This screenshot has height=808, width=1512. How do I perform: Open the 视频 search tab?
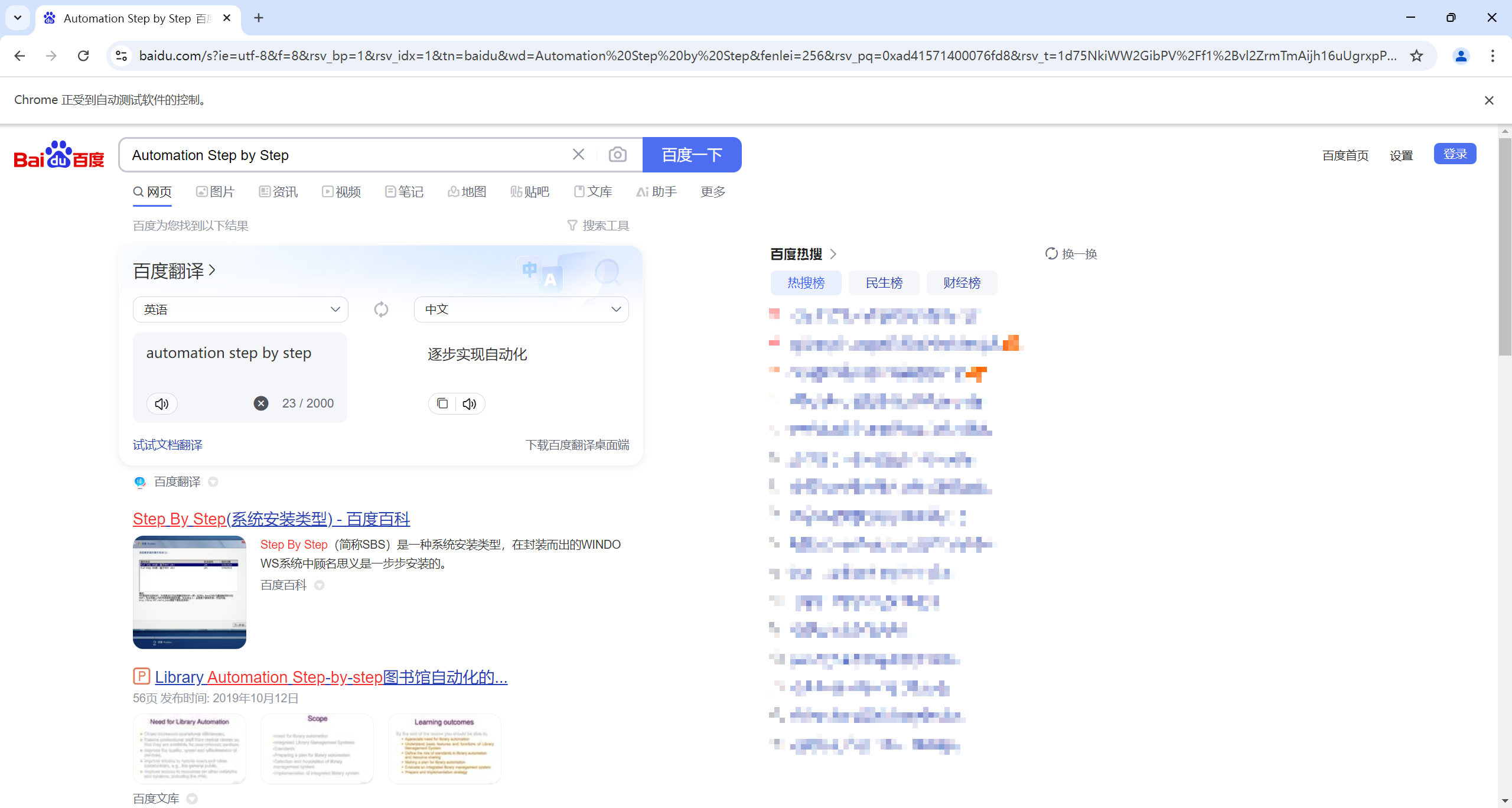[x=341, y=192]
